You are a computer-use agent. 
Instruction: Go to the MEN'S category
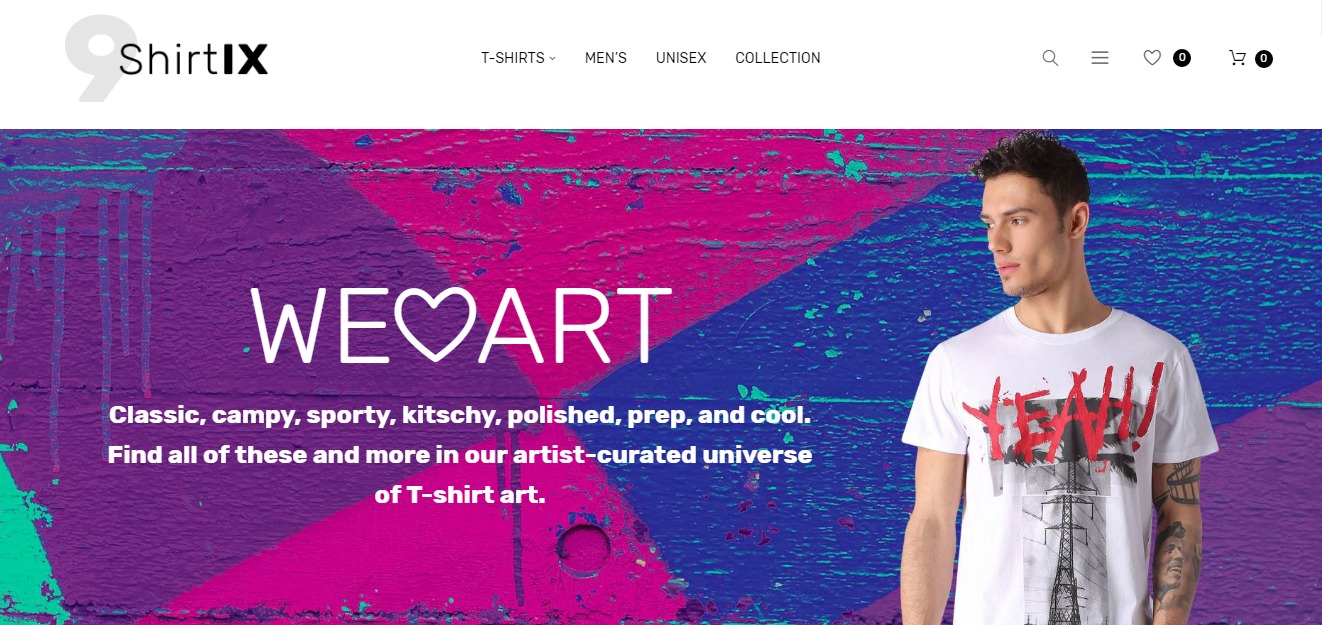(x=606, y=58)
